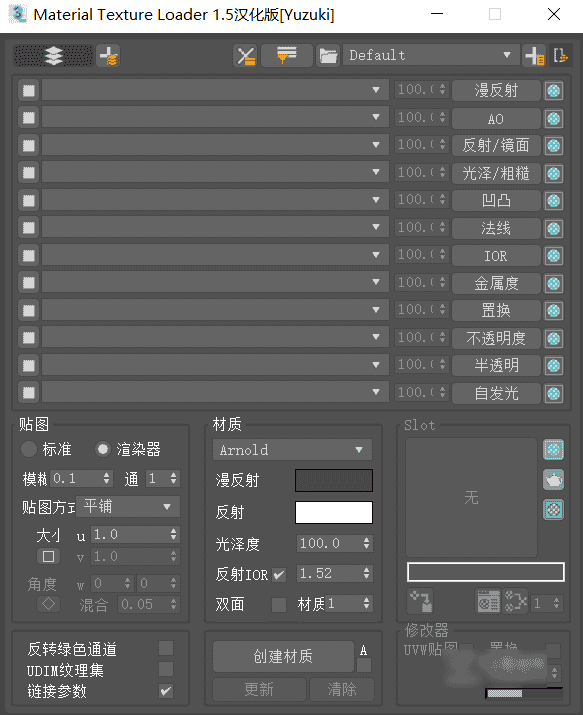Click the teapot icon in Slot panel
Screen dimensions: 583x715
553,480
